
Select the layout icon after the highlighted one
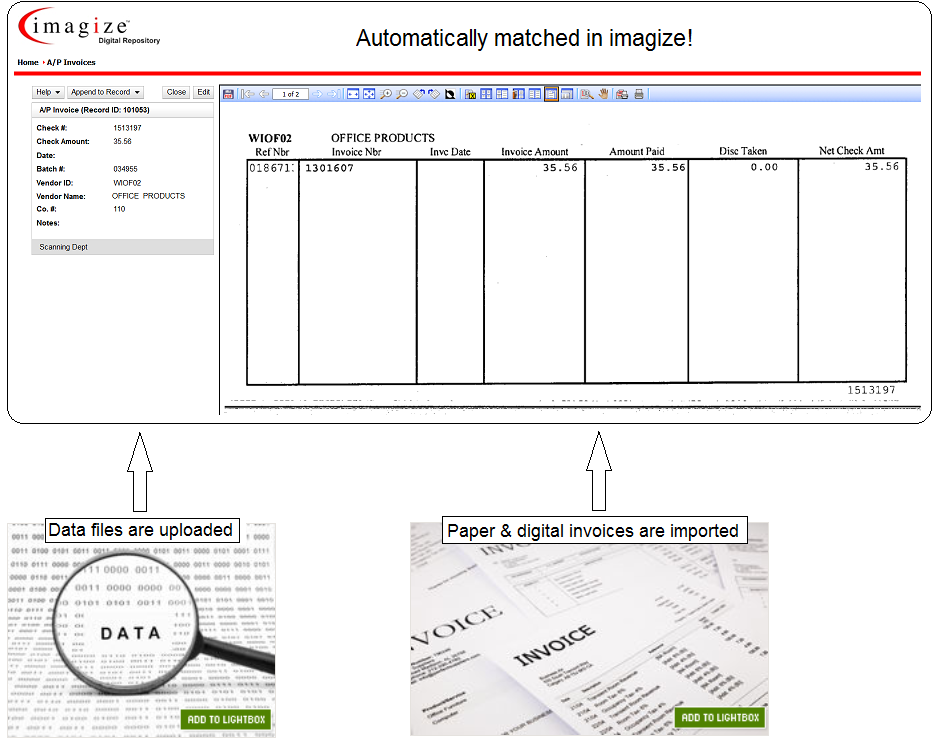pos(567,94)
